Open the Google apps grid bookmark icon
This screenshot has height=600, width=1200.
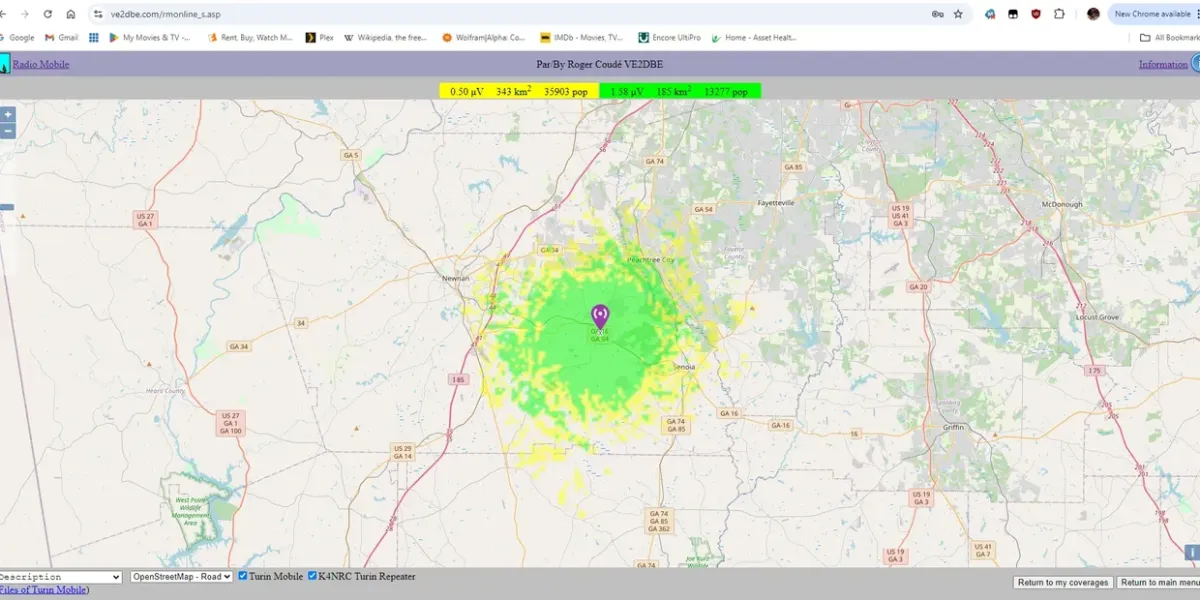click(94, 37)
